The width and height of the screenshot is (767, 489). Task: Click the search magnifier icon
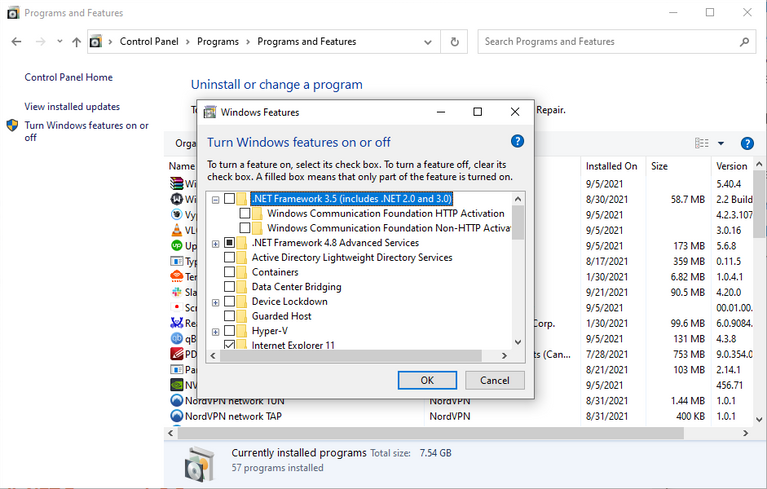point(744,42)
